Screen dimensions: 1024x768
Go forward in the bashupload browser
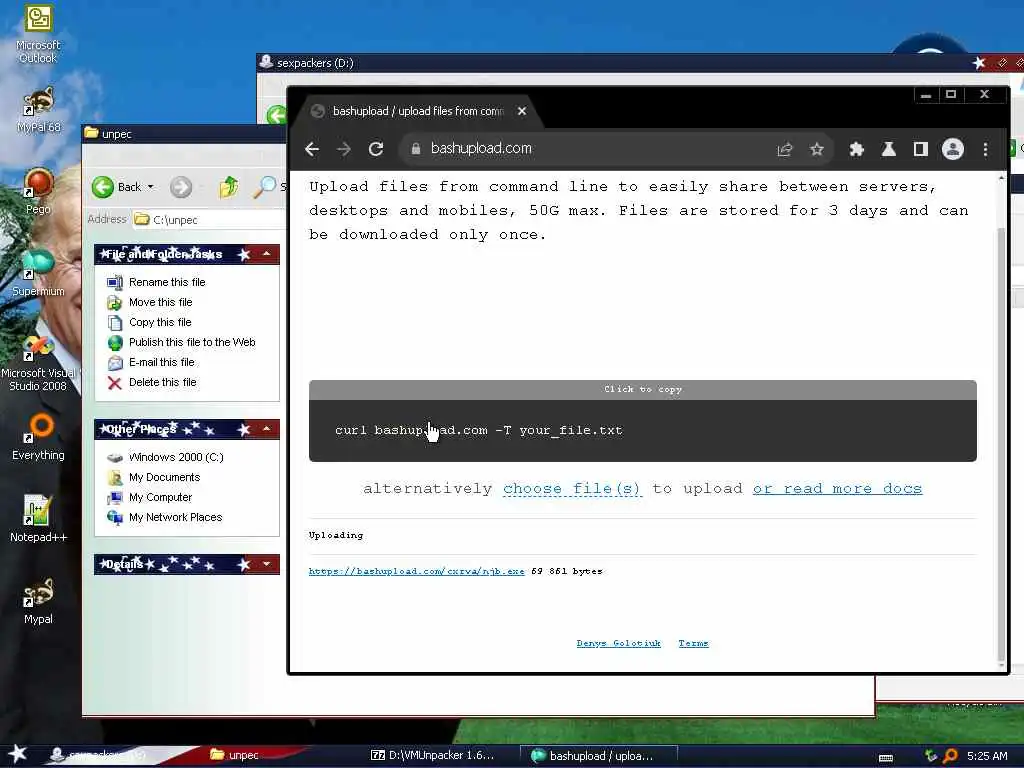(x=344, y=149)
